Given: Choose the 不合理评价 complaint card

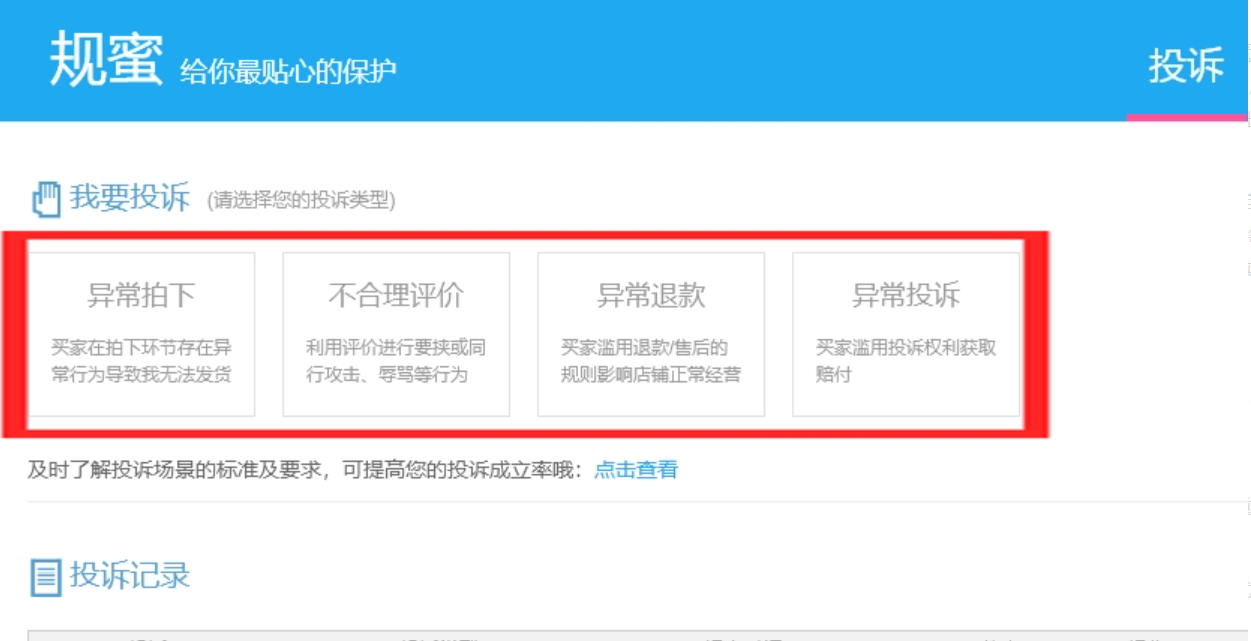Looking at the screenshot, I should pos(396,334).
